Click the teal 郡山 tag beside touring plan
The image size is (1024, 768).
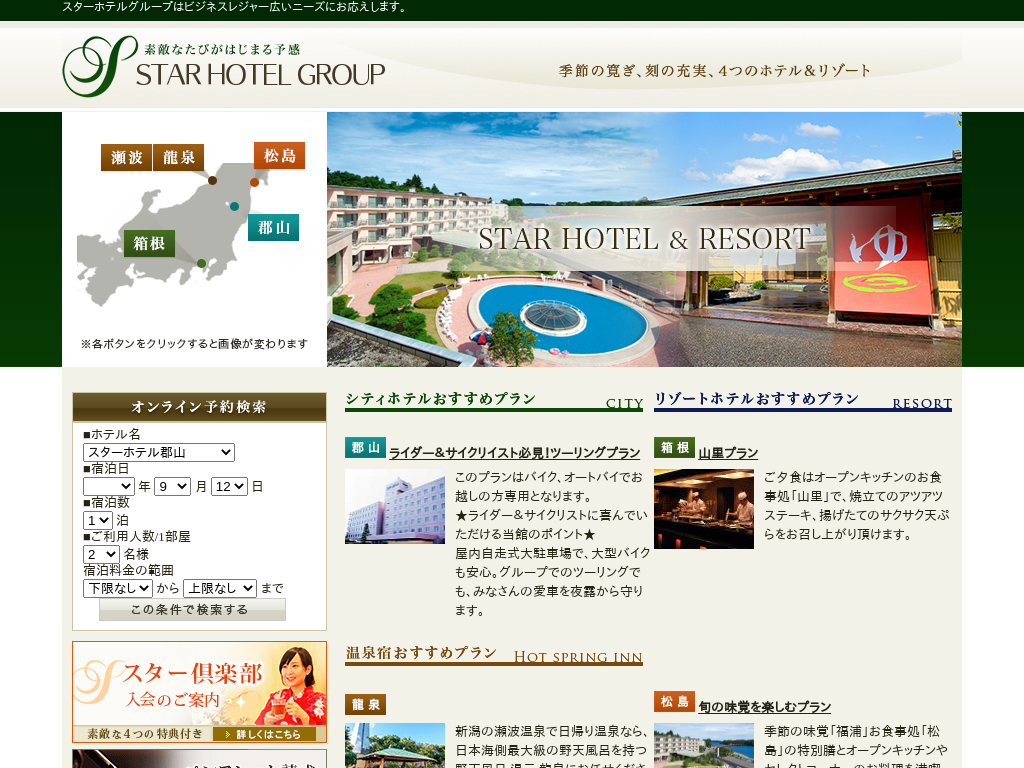pyautogui.click(x=365, y=447)
